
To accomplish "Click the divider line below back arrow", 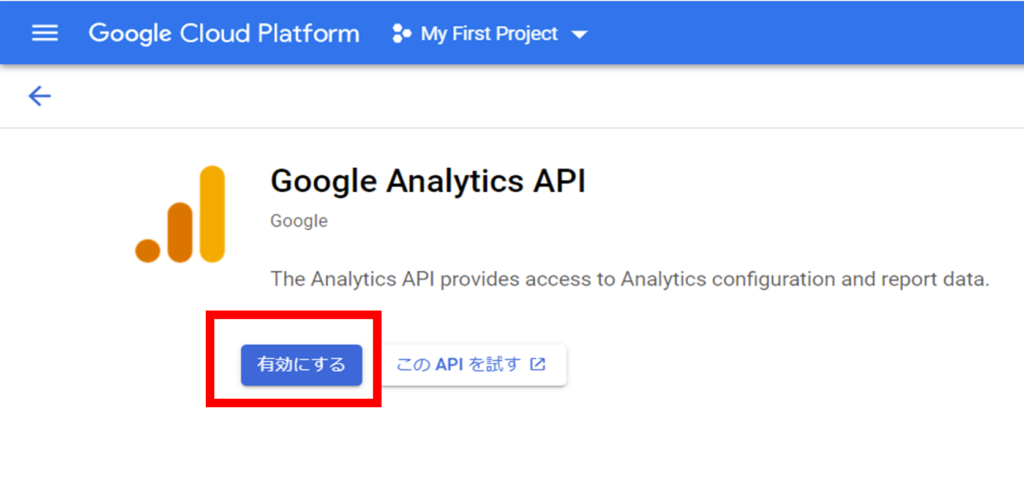I will click(x=512, y=128).
